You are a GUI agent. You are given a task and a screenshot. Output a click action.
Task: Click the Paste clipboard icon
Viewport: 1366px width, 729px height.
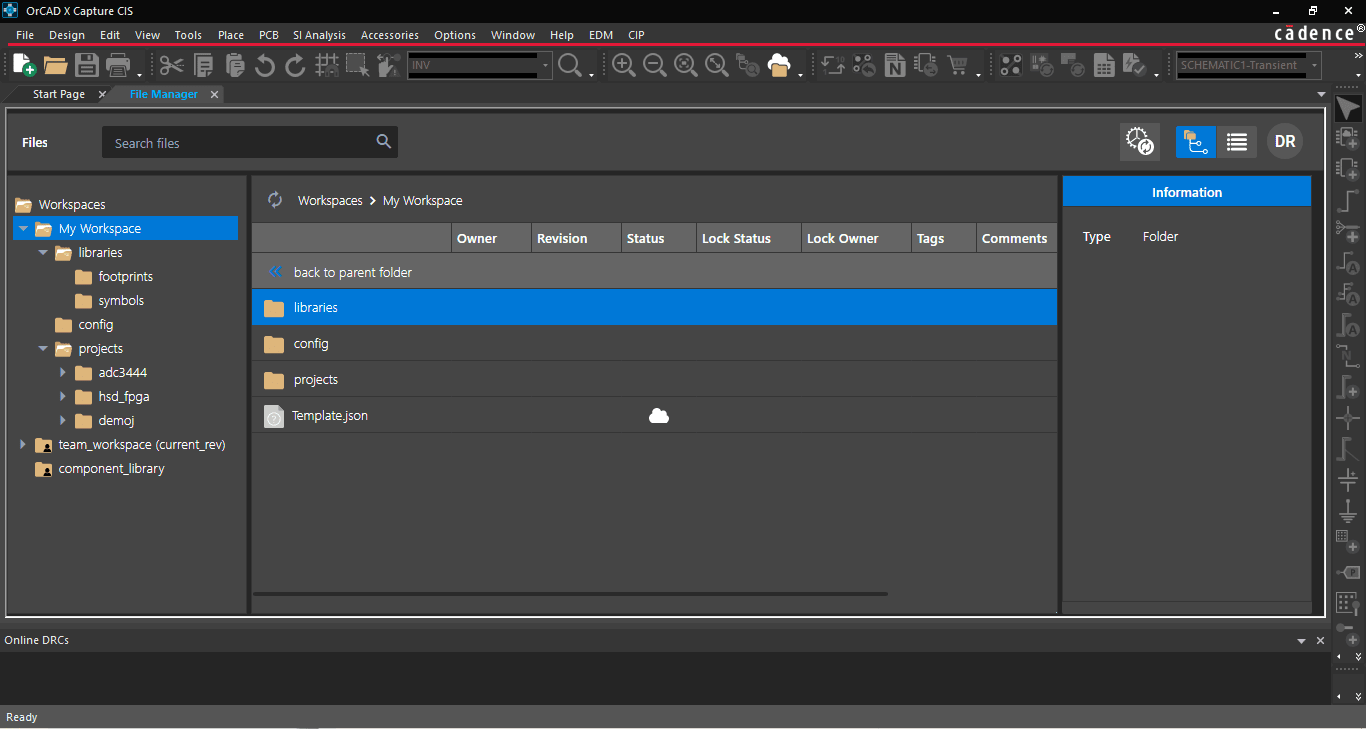click(x=234, y=65)
